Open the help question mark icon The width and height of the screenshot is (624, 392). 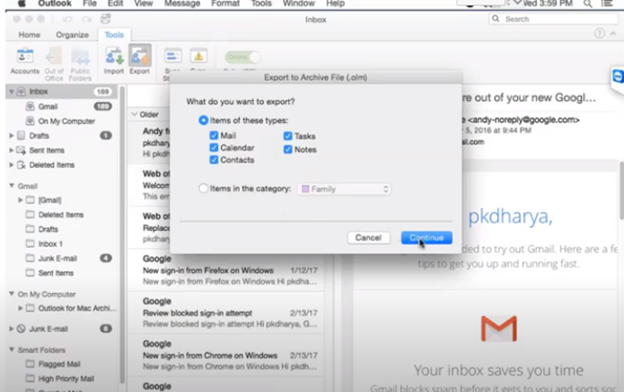coord(599,33)
